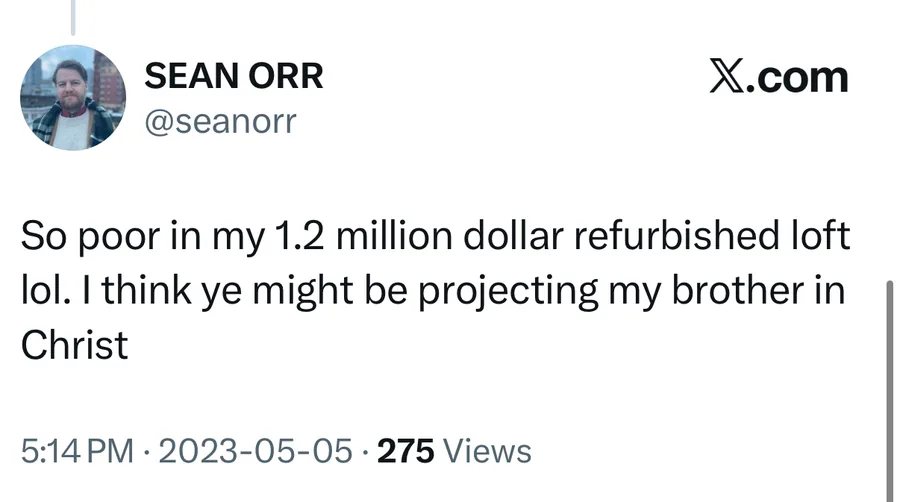Select the 2023-05-05 date text

tap(255, 451)
